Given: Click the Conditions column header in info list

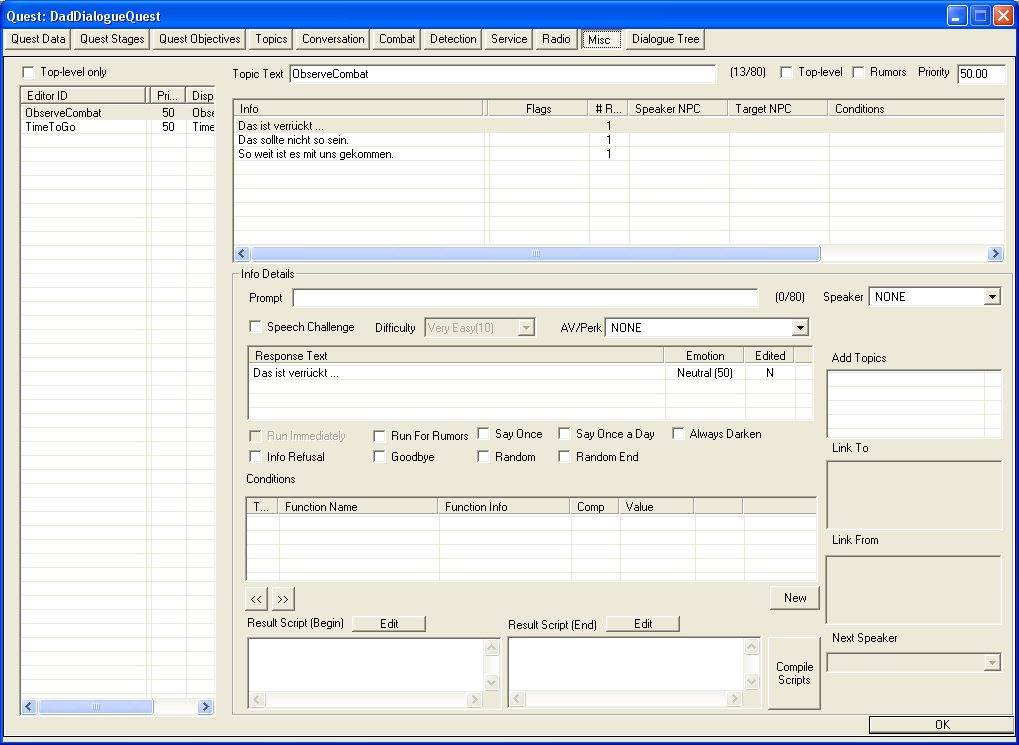Looking at the screenshot, I should [916, 109].
